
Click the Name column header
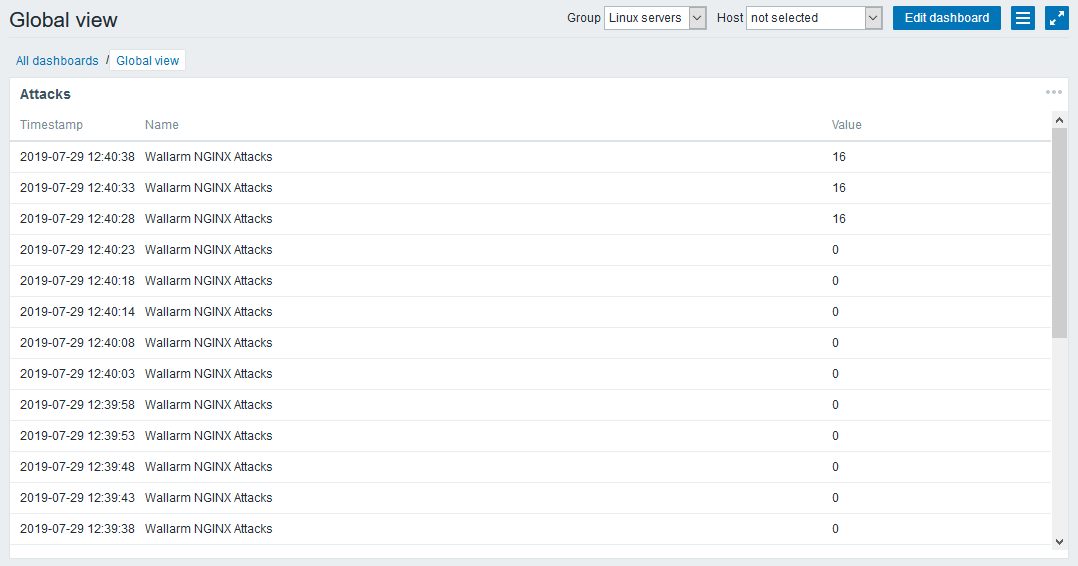(x=161, y=125)
